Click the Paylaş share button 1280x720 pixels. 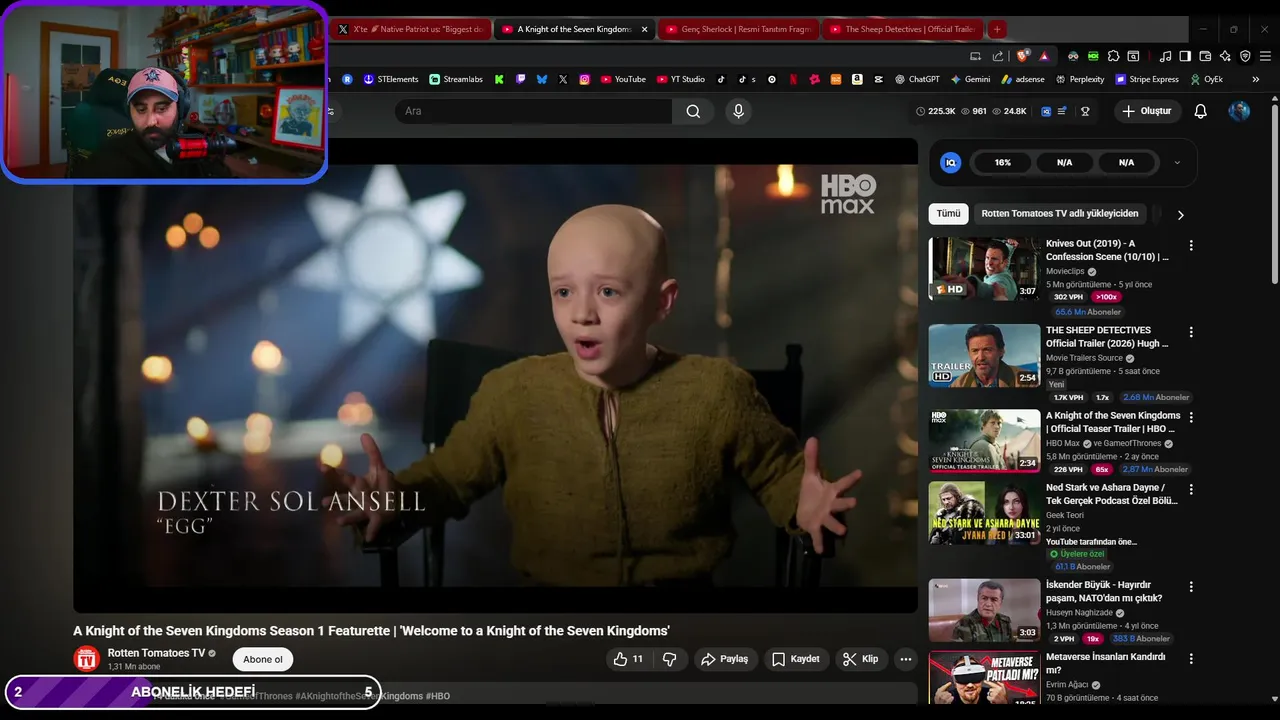tap(725, 659)
